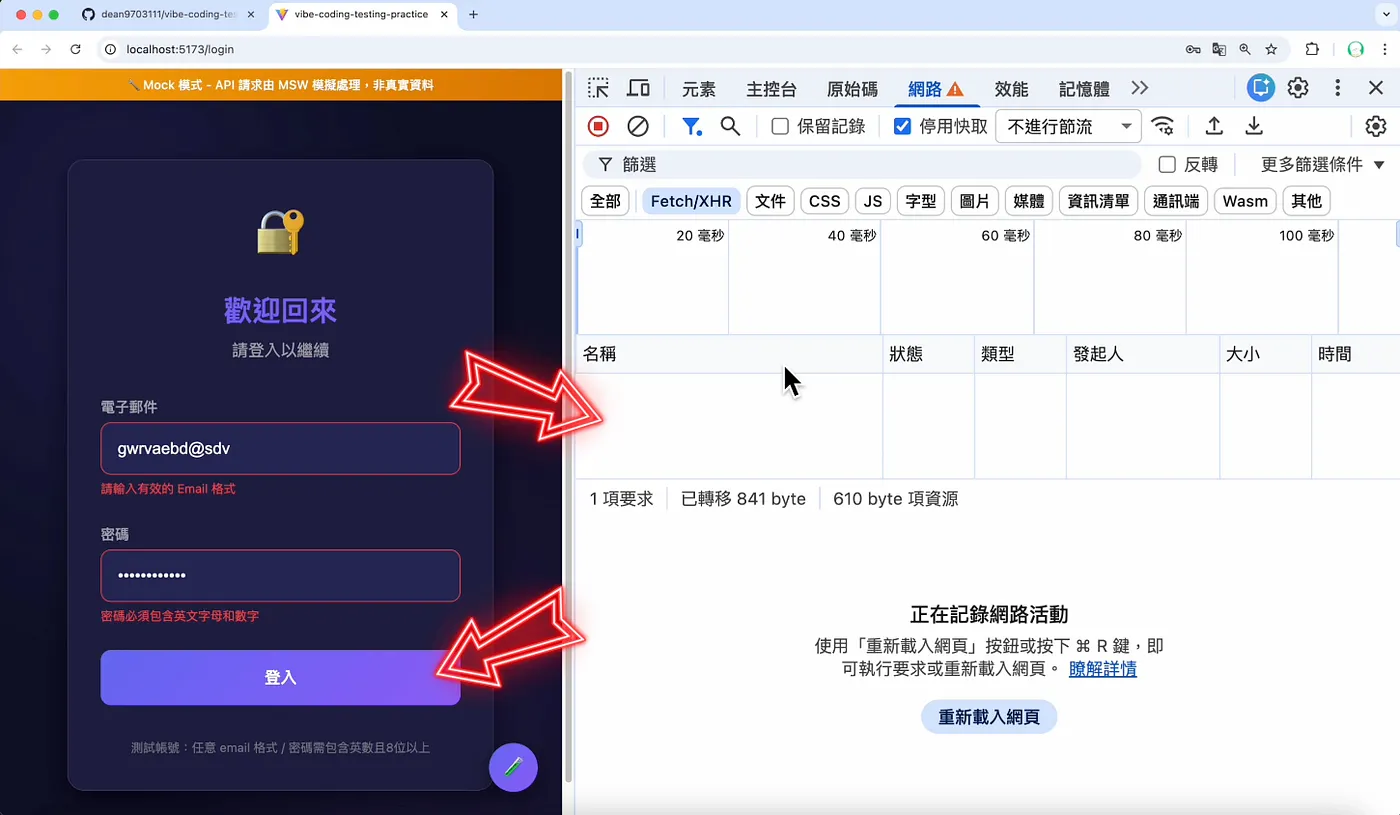Open network conditions wifi icon
The image size is (1400, 815).
pyautogui.click(x=1162, y=126)
